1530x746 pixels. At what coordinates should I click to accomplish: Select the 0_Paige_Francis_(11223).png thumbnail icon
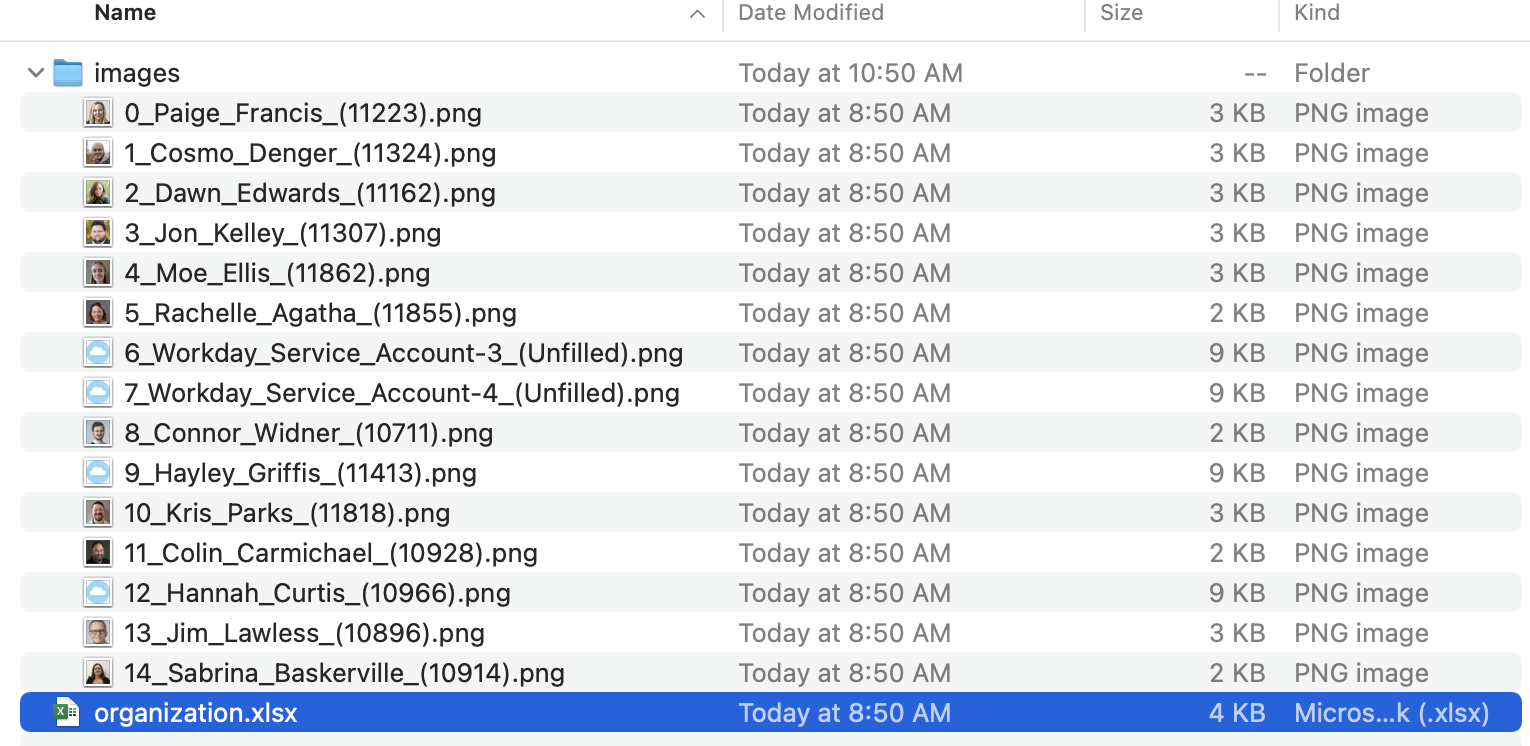coord(97,113)
